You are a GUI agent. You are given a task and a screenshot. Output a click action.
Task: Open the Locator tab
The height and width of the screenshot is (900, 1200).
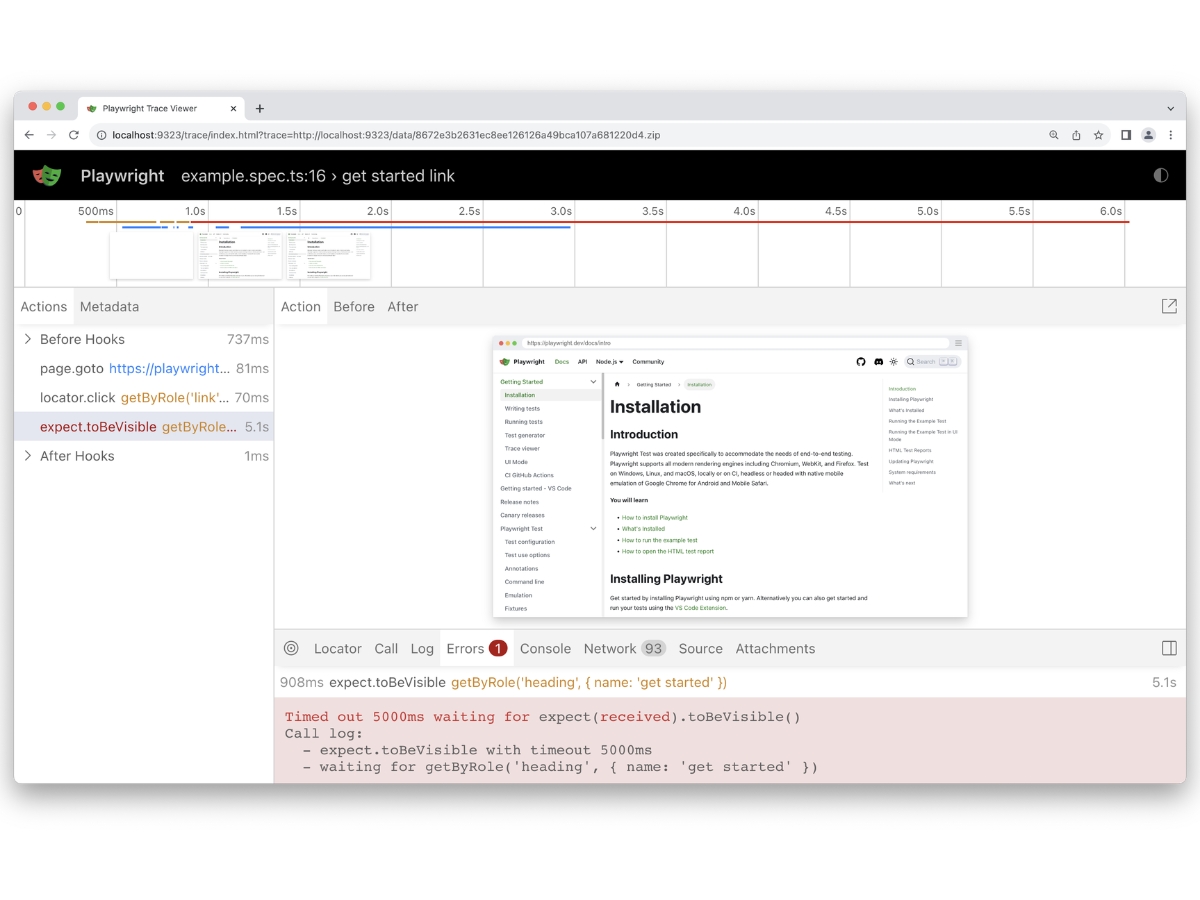click(338, 648)
